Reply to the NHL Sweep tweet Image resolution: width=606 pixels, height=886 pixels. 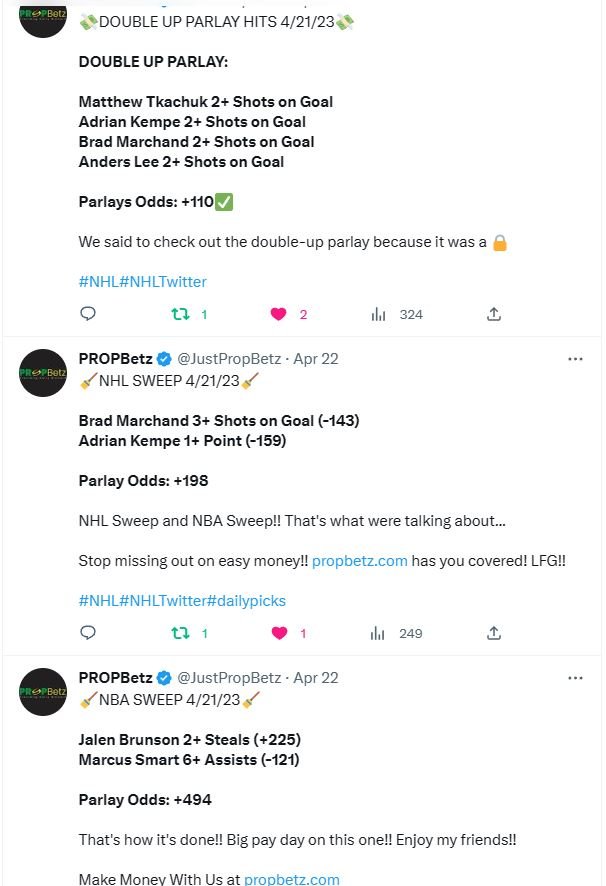pyautogui.click(x=88, y=633)
